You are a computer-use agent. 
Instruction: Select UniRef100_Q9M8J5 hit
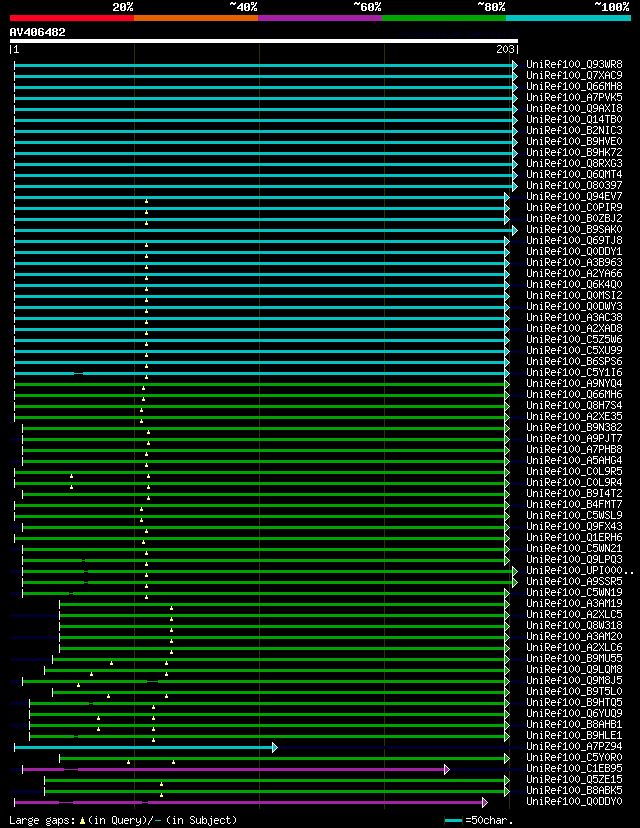click(x=574, y=681)
